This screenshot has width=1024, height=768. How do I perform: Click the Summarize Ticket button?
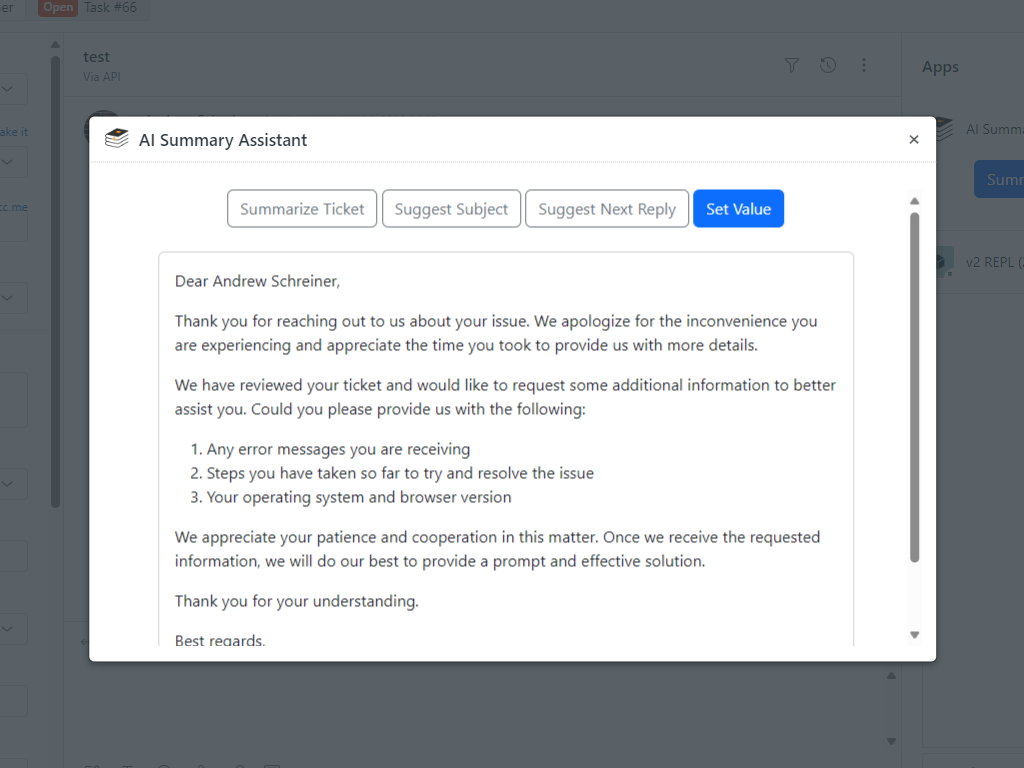point(302,209)
